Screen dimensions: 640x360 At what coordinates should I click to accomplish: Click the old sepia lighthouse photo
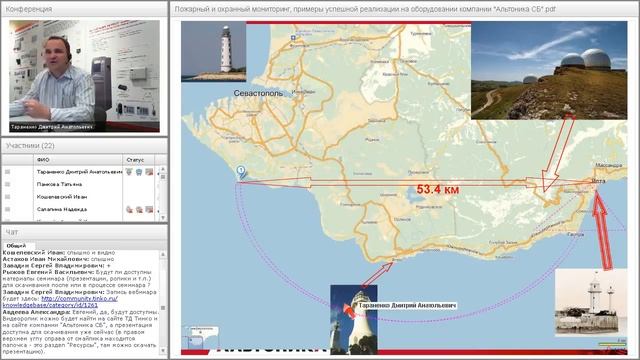[x=591, y=302]
